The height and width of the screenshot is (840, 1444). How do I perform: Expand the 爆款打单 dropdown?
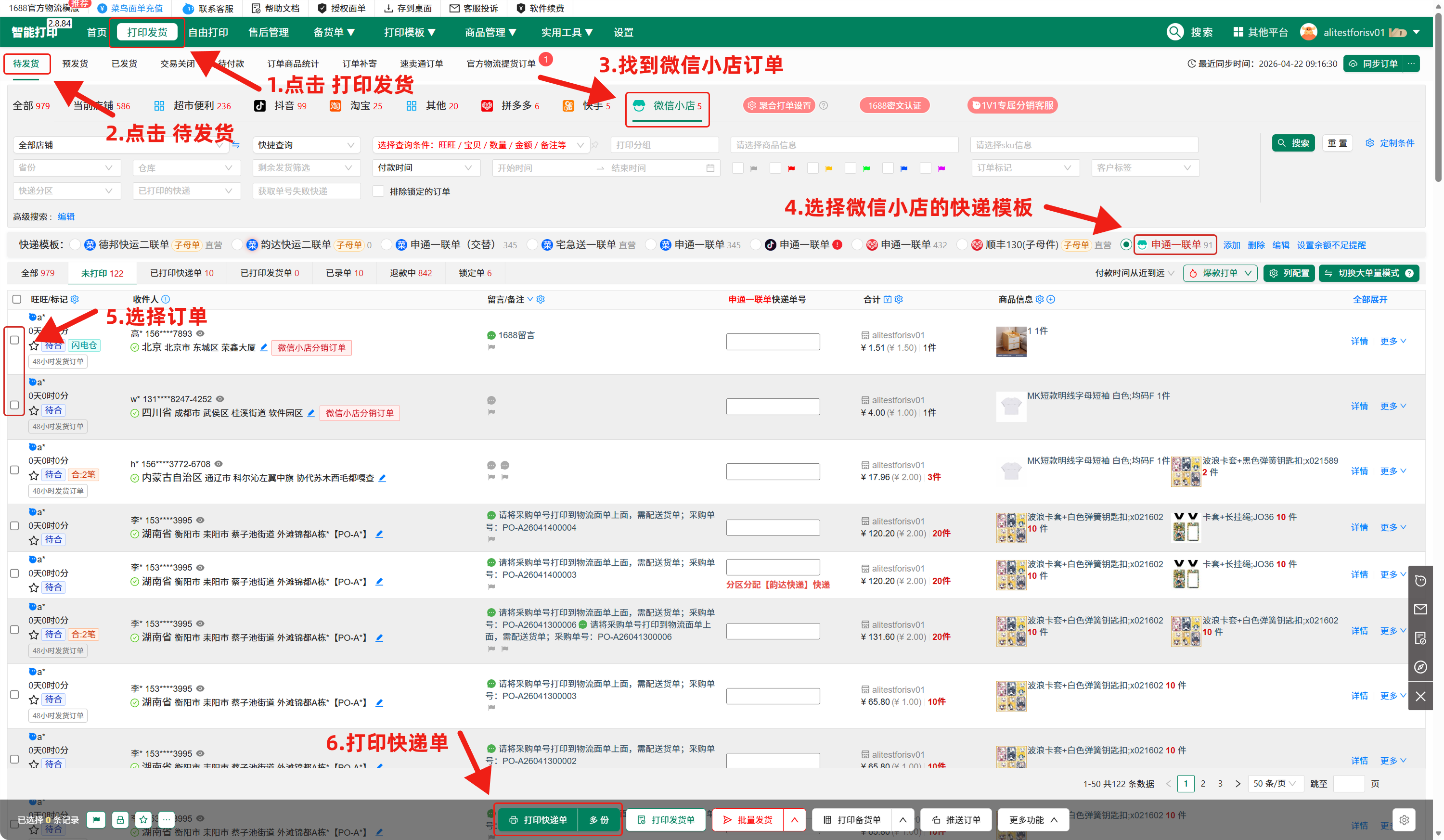click(x=1248, y=273)
